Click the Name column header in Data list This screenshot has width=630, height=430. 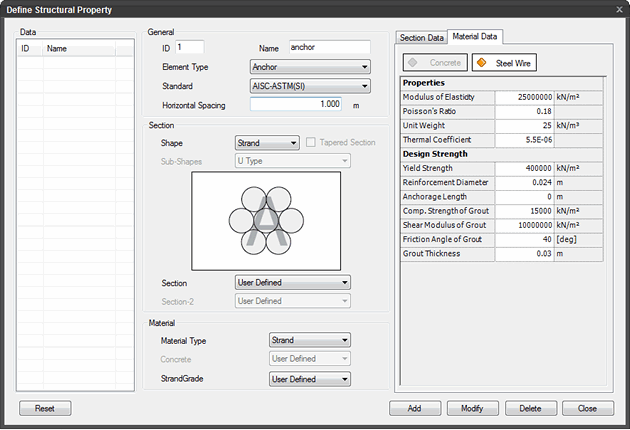pyautogui.click(x=79, y=49)
